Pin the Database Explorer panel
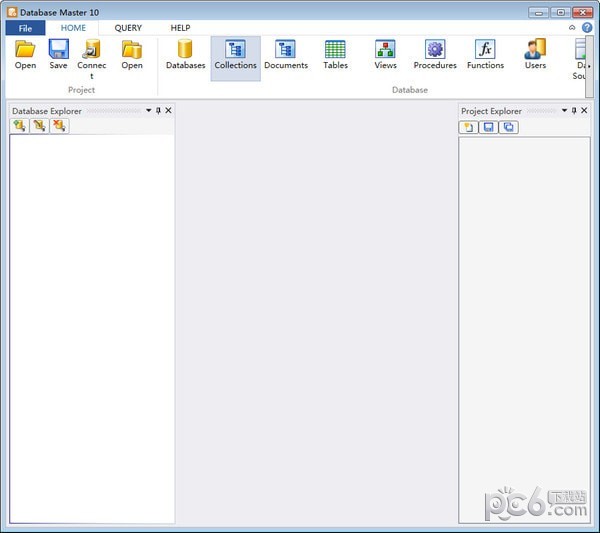Viewport: 600px width, 533px height. click(158, 111)
